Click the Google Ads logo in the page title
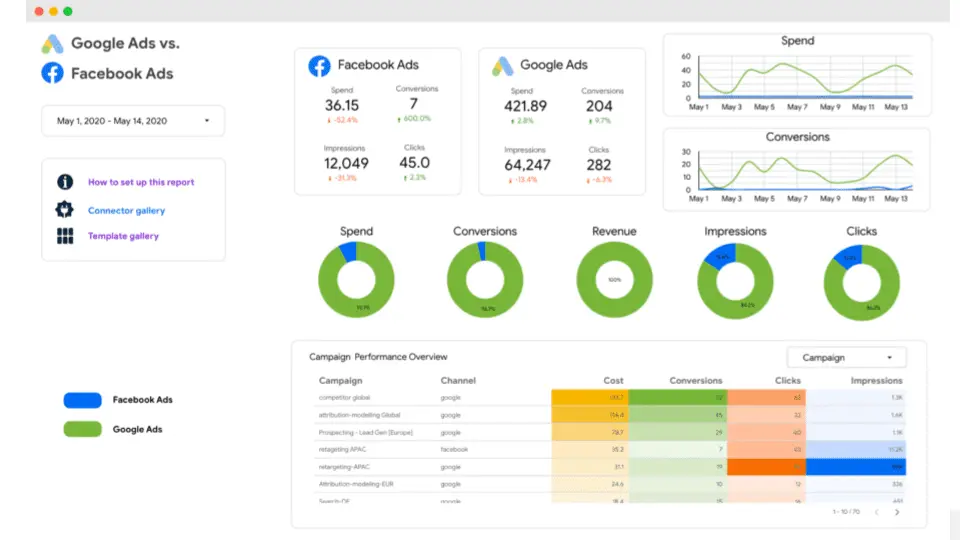This screenshot has height=540, width=960. (52, 44)
